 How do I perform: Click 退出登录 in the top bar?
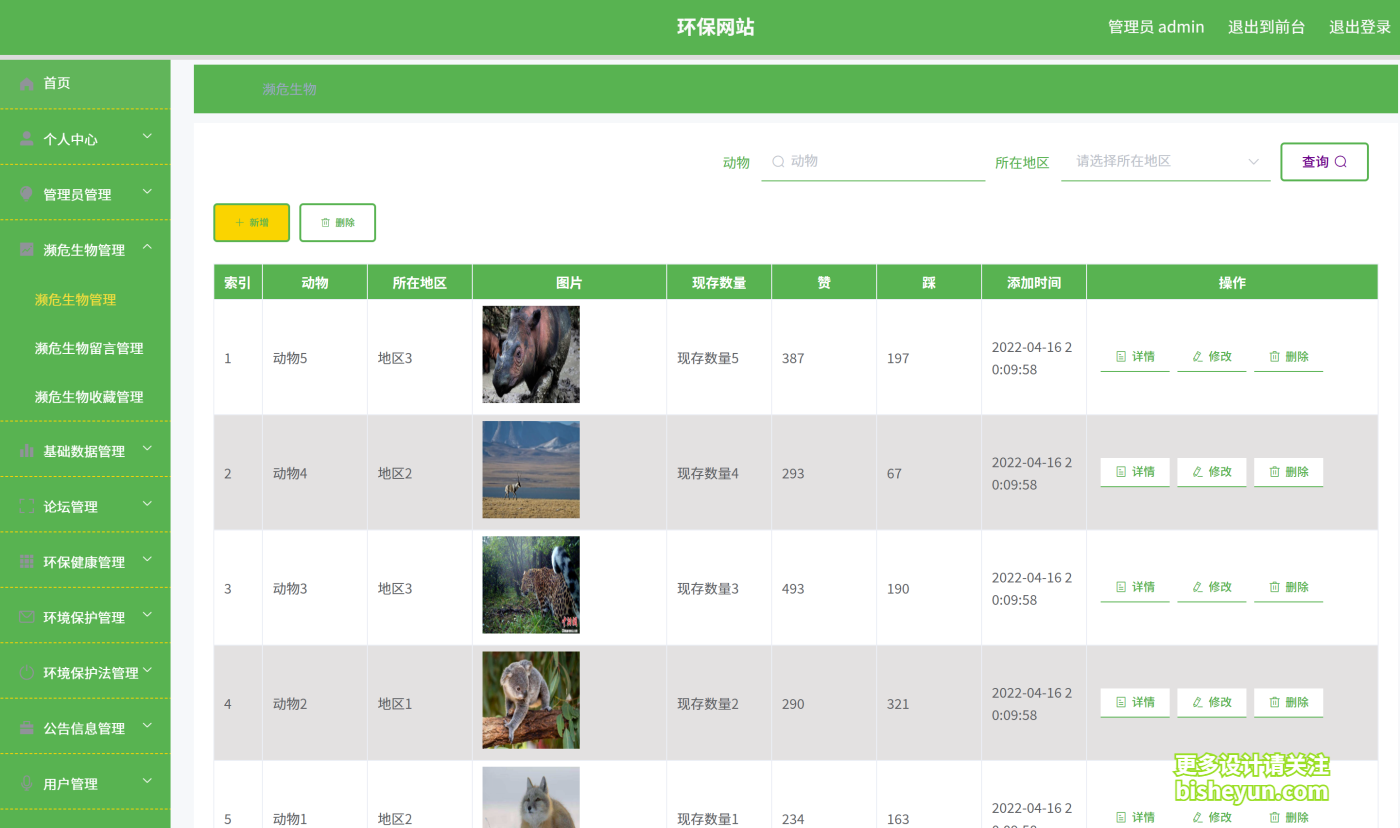[x=1359, y=27]
